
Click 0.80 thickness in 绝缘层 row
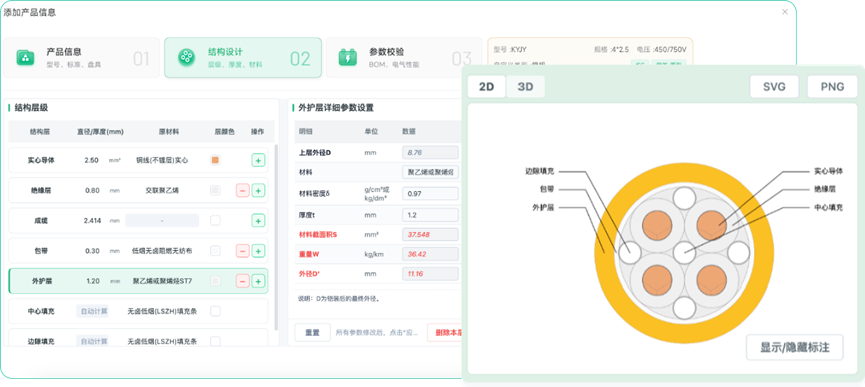coord(92,191)
